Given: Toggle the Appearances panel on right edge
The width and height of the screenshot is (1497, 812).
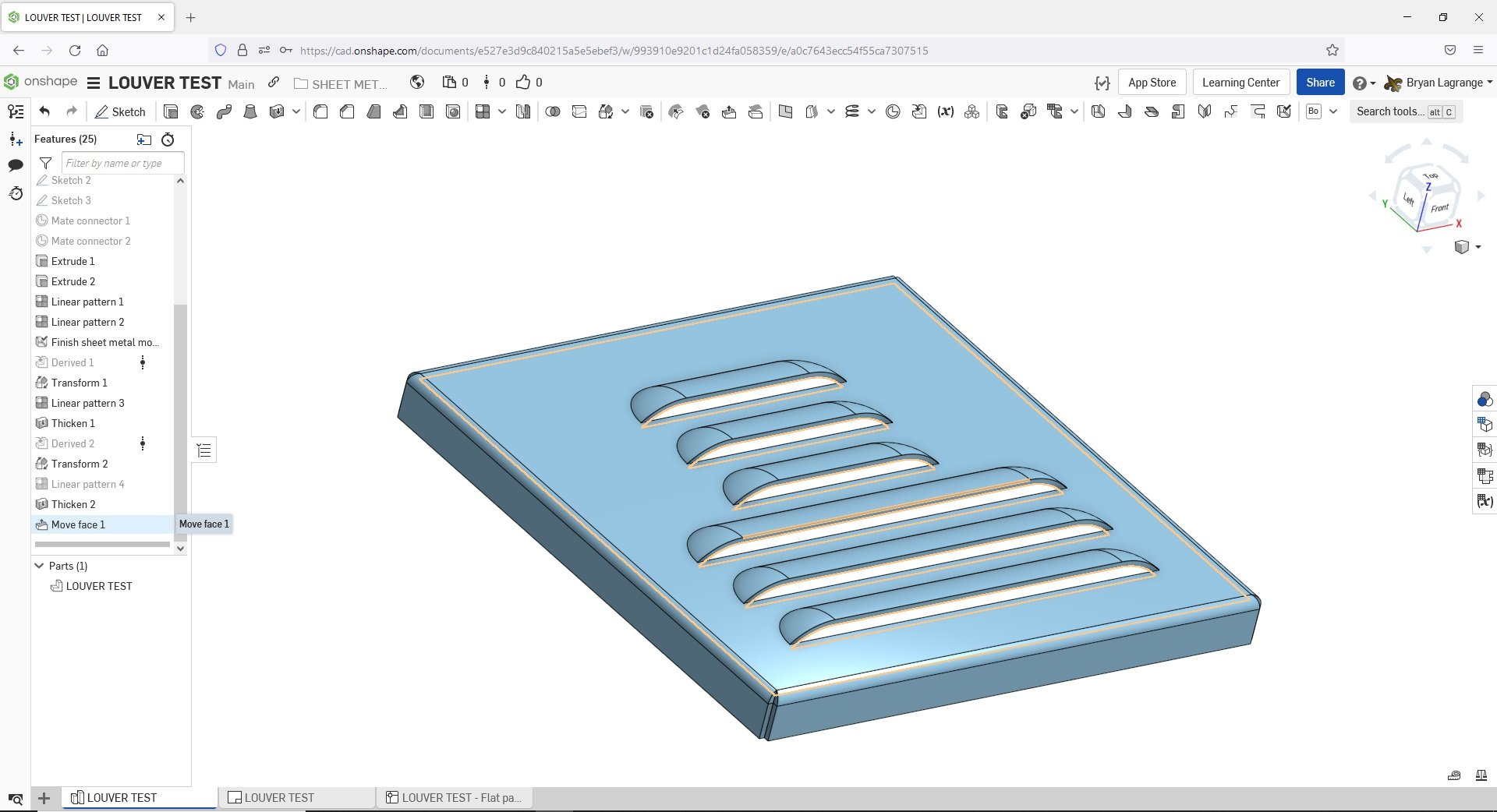Looking at the screenshot, I should [x=1485, y=400].
